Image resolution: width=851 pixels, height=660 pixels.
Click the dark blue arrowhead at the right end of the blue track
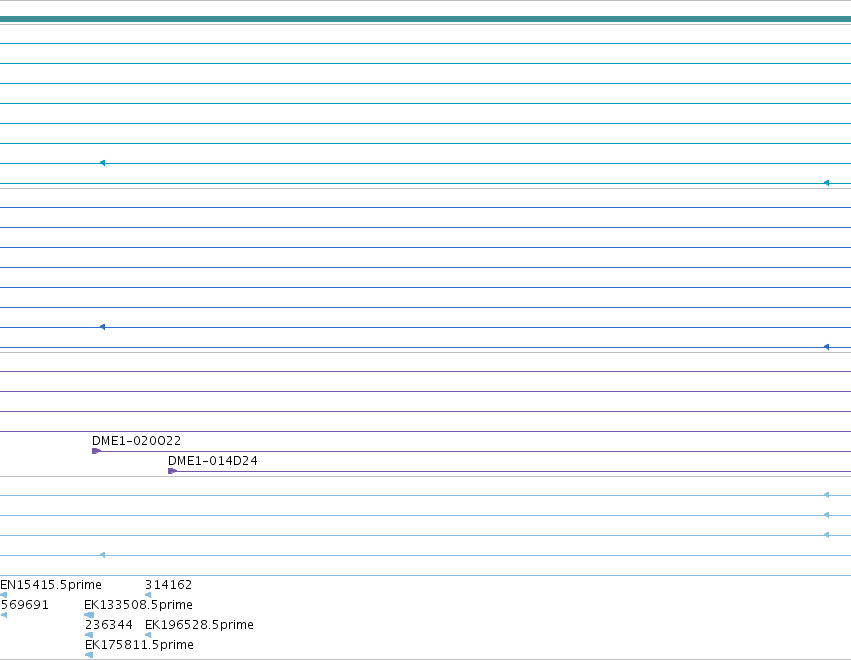click(827, 347)
